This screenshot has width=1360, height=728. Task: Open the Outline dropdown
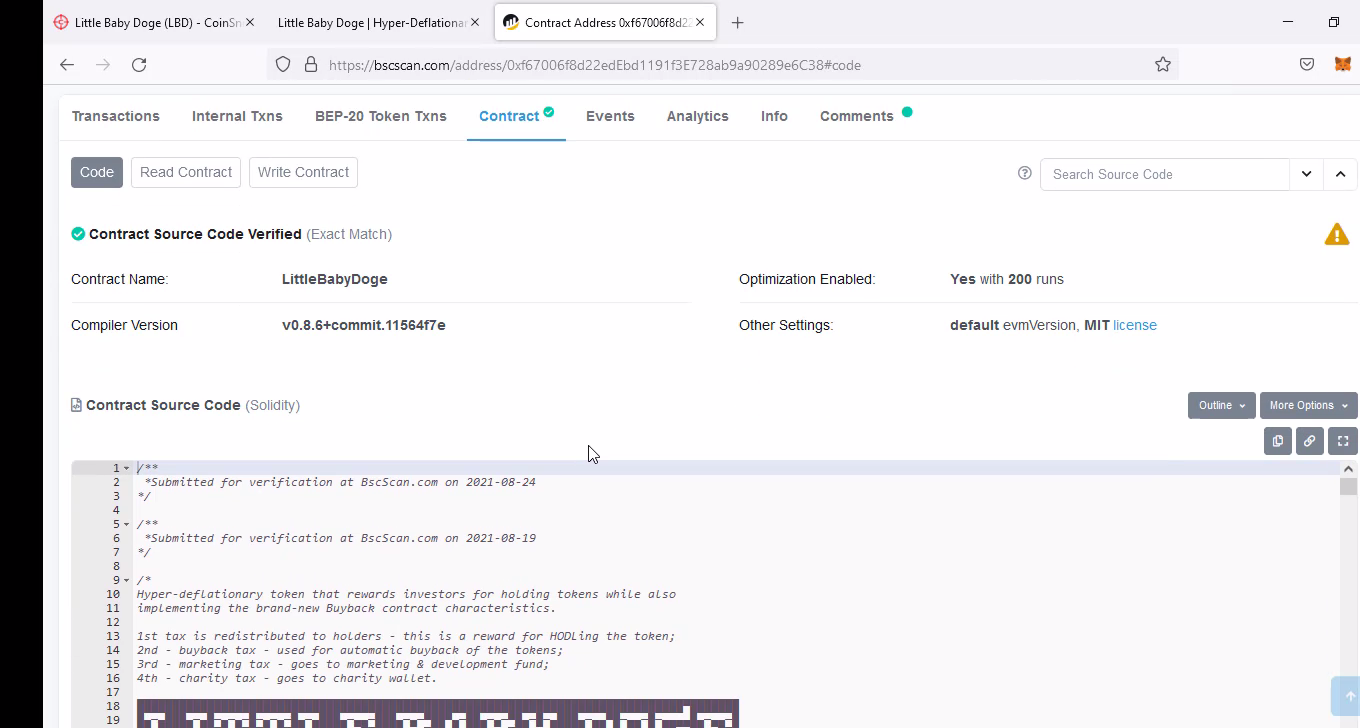tap(1221, 405)
